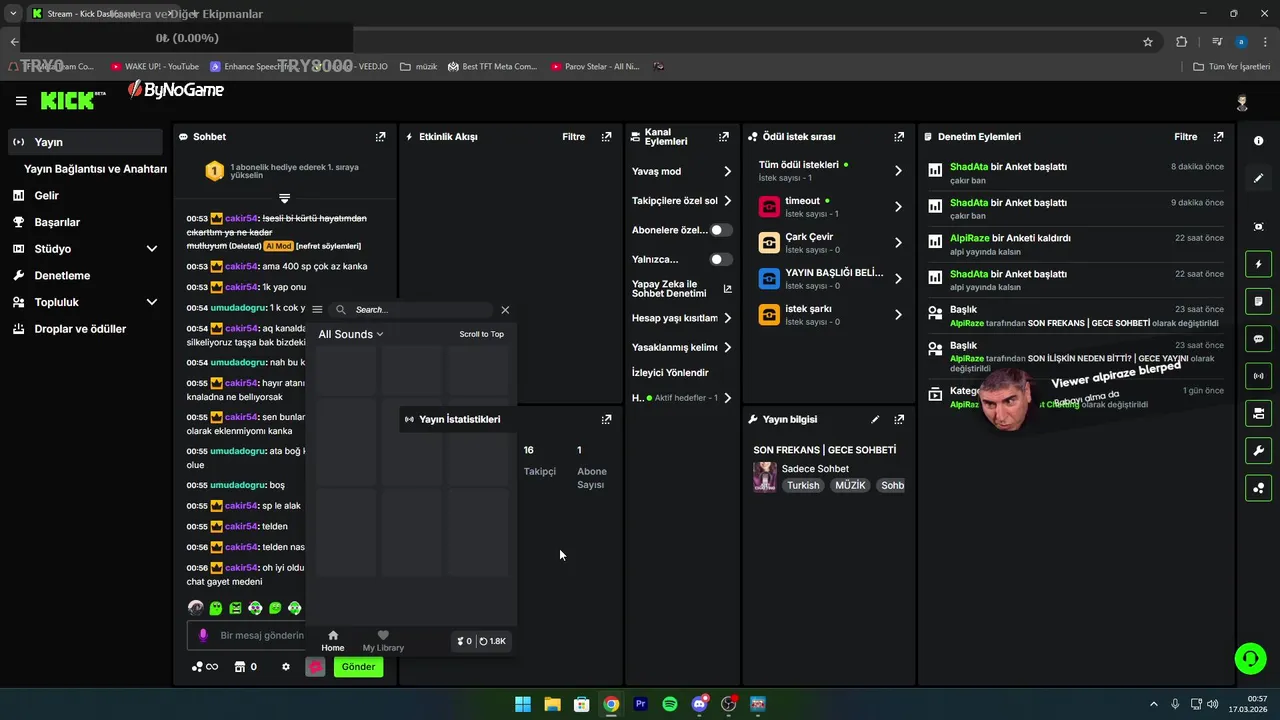Expand the Stüdyo sidebar section

[152, 249]
